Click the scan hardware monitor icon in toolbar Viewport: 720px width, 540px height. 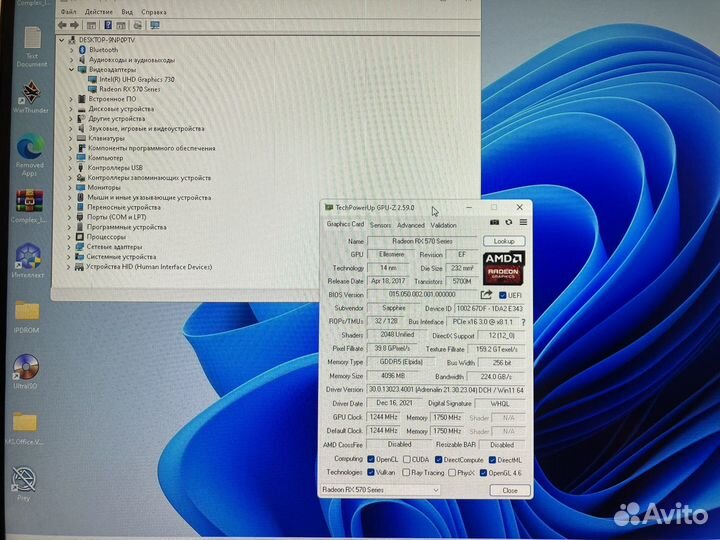pos(155,25)
